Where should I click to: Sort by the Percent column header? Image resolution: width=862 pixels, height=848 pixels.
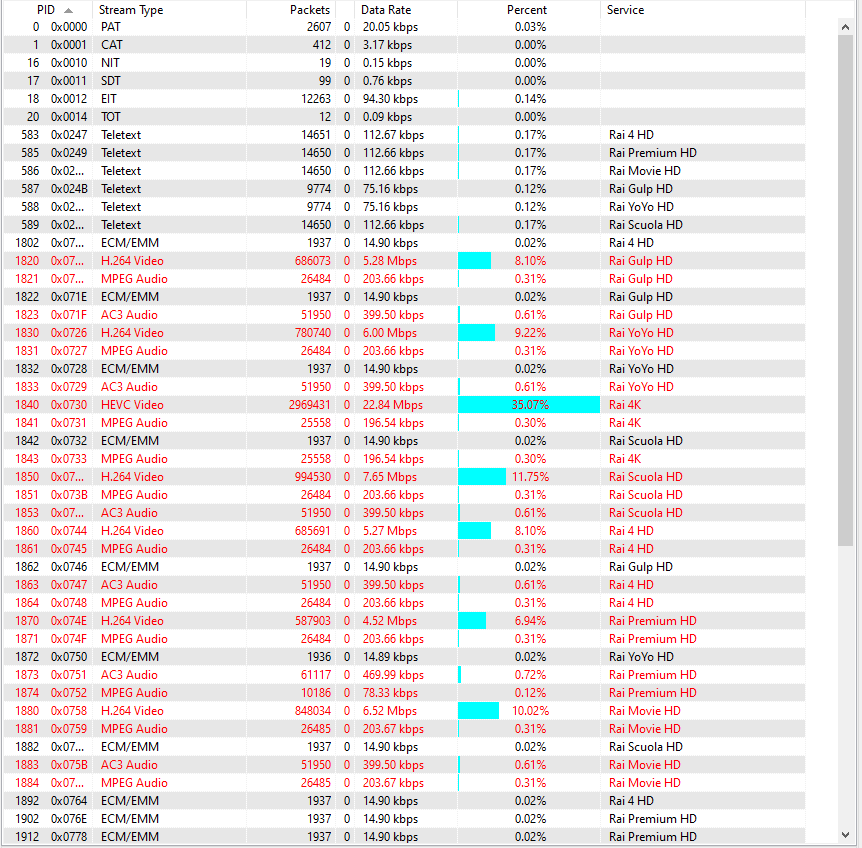pyautogui.click(x=528, y=9)
